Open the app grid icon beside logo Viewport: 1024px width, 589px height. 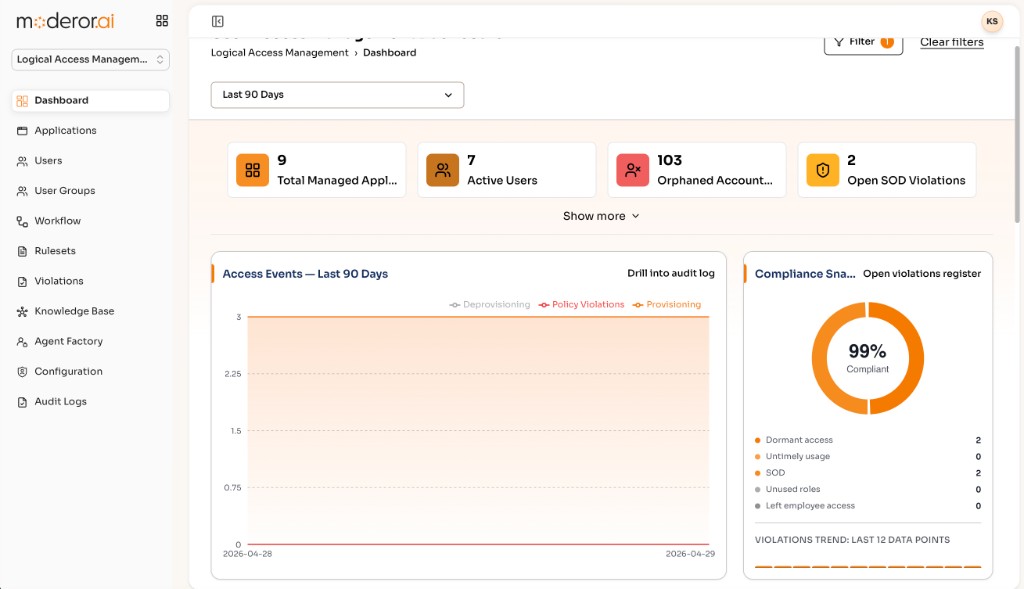pos(162,21)
